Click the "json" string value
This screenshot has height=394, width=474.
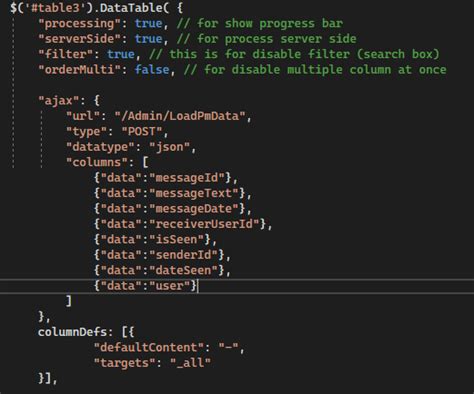(169, 147)
